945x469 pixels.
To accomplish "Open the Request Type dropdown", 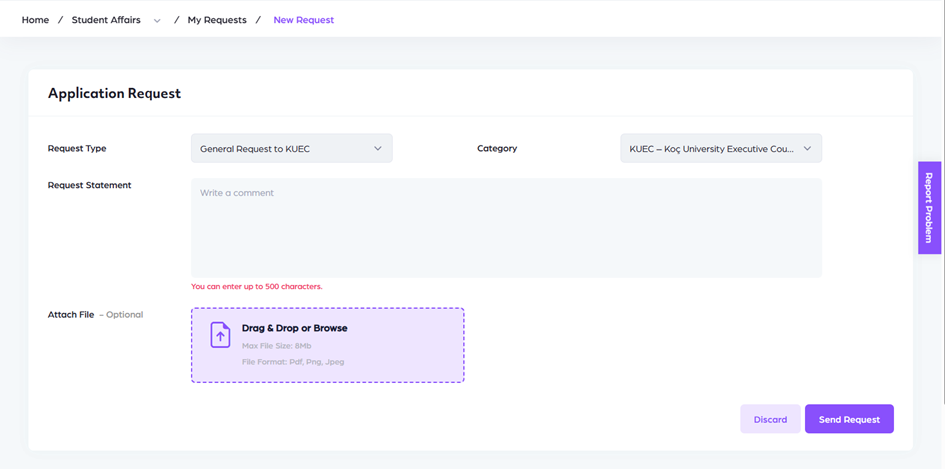I will coord(291,149).
